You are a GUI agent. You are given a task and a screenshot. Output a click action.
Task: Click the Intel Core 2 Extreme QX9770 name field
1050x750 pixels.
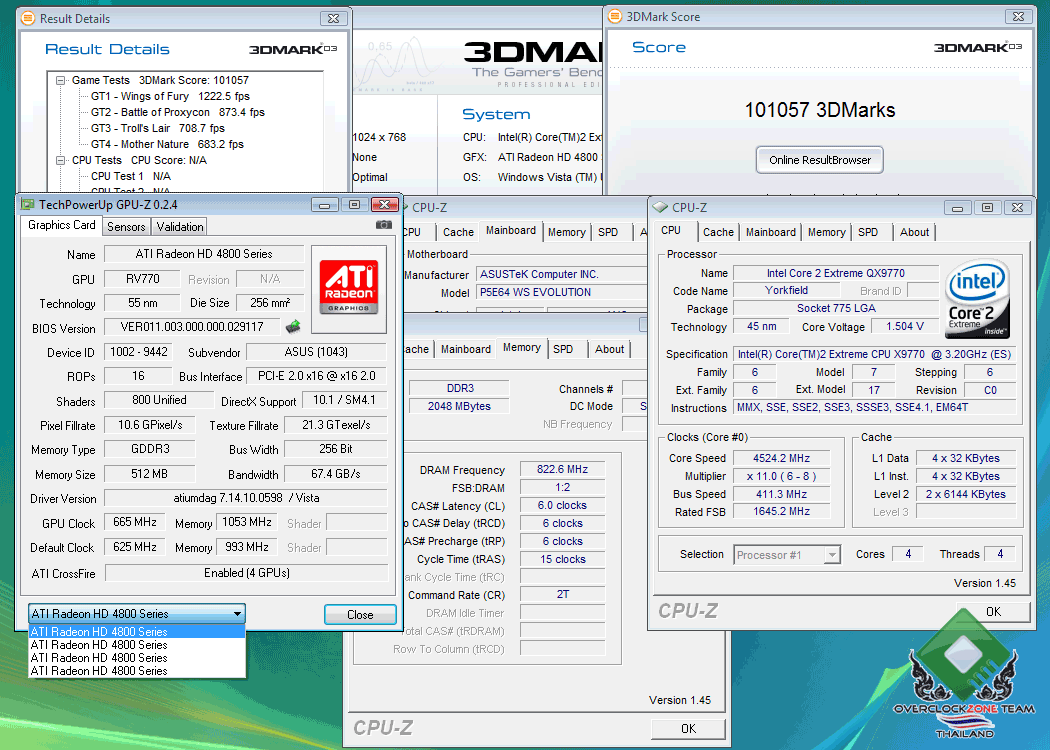point(836,273)
